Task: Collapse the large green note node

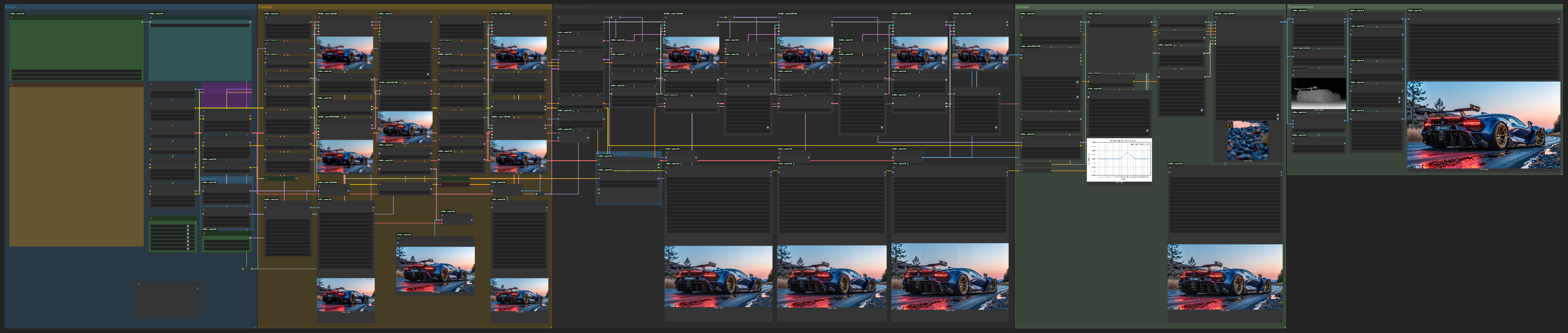Action: pos(11,18)
